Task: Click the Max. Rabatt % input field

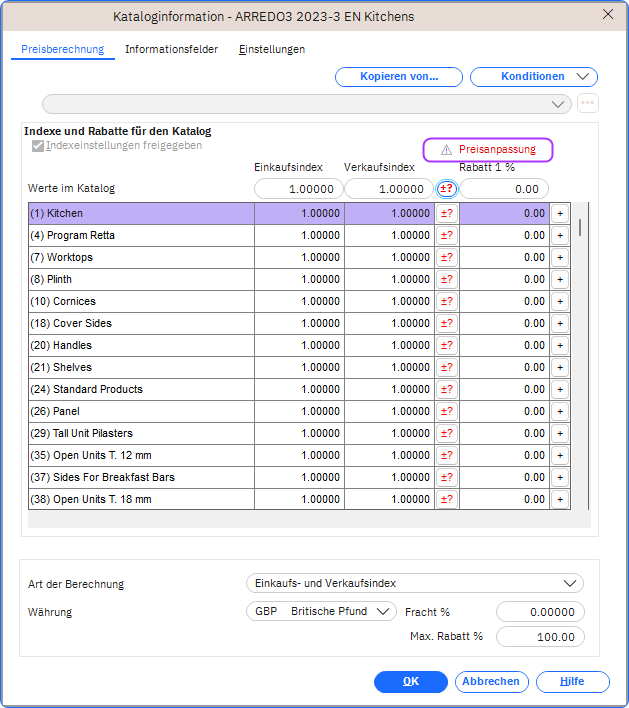Action: pos(540,637)
